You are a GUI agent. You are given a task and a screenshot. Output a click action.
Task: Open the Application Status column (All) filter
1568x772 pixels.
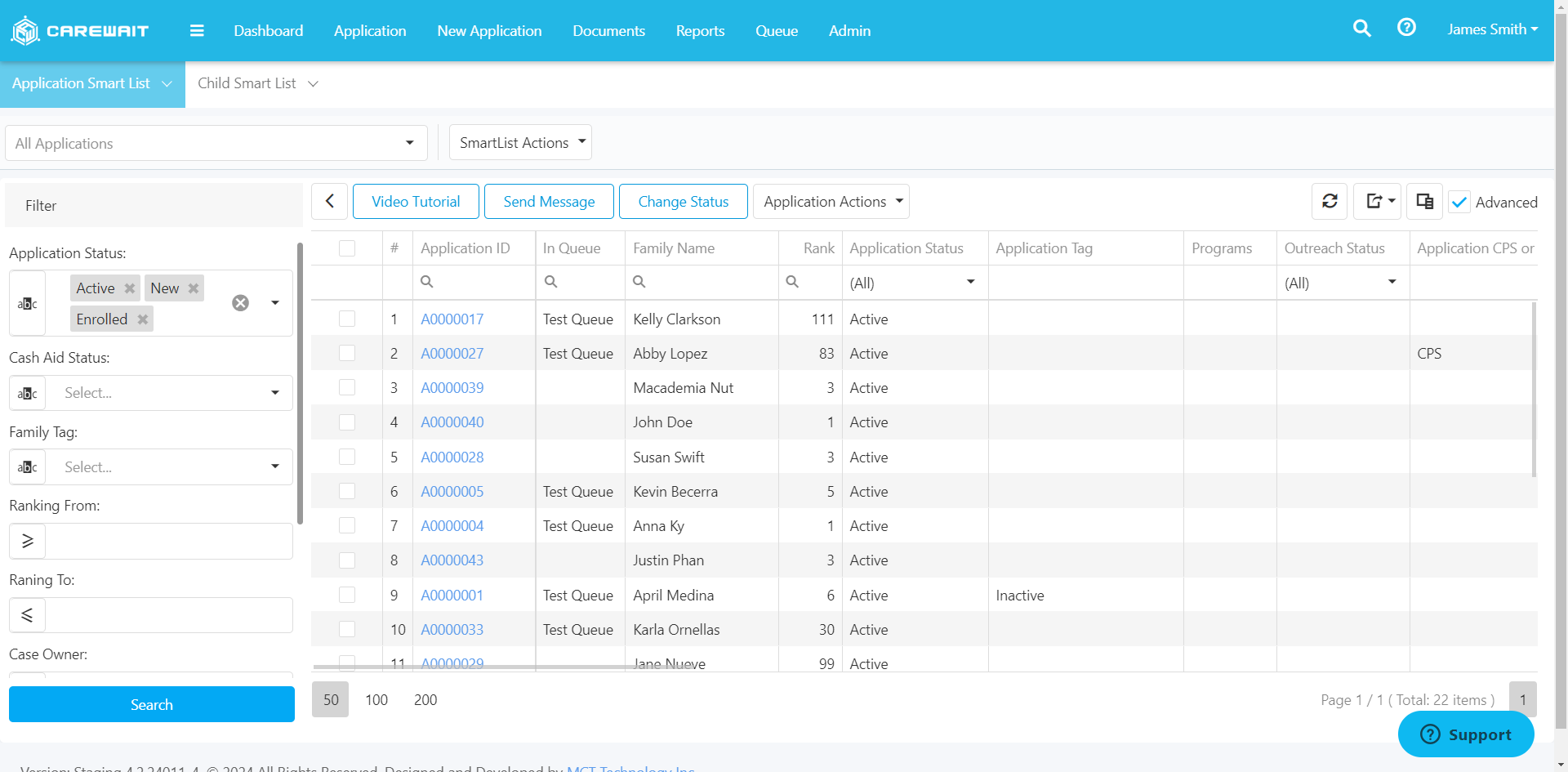coord(914,283)
